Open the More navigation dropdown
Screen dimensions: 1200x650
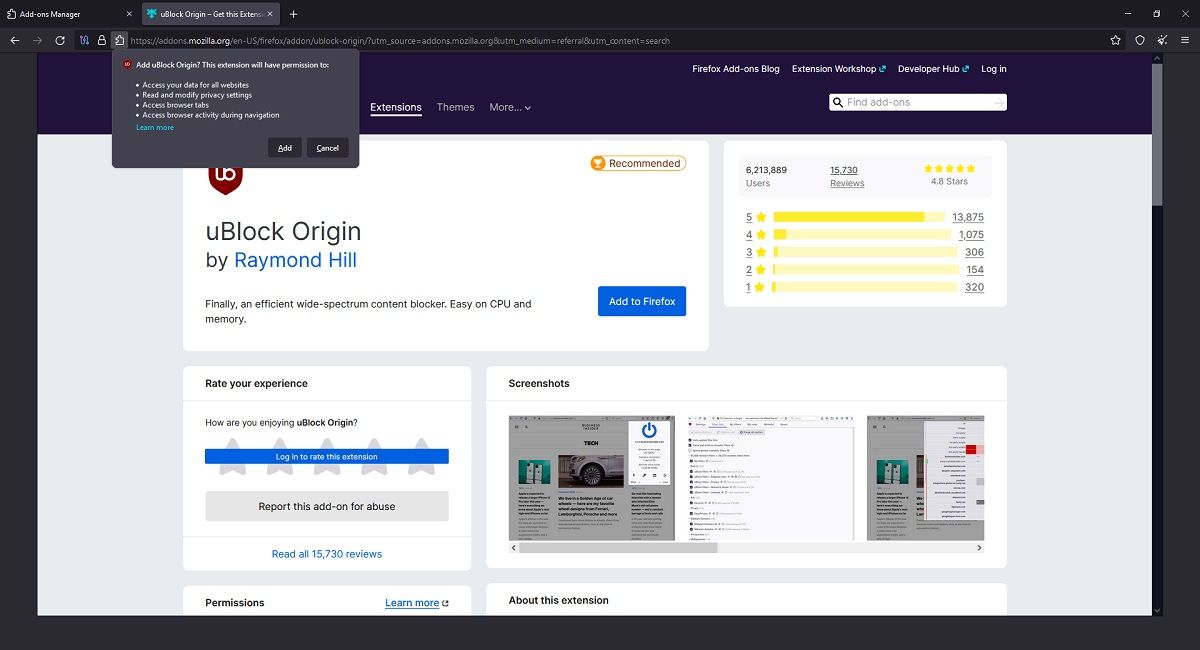click(x=509, y=107)
